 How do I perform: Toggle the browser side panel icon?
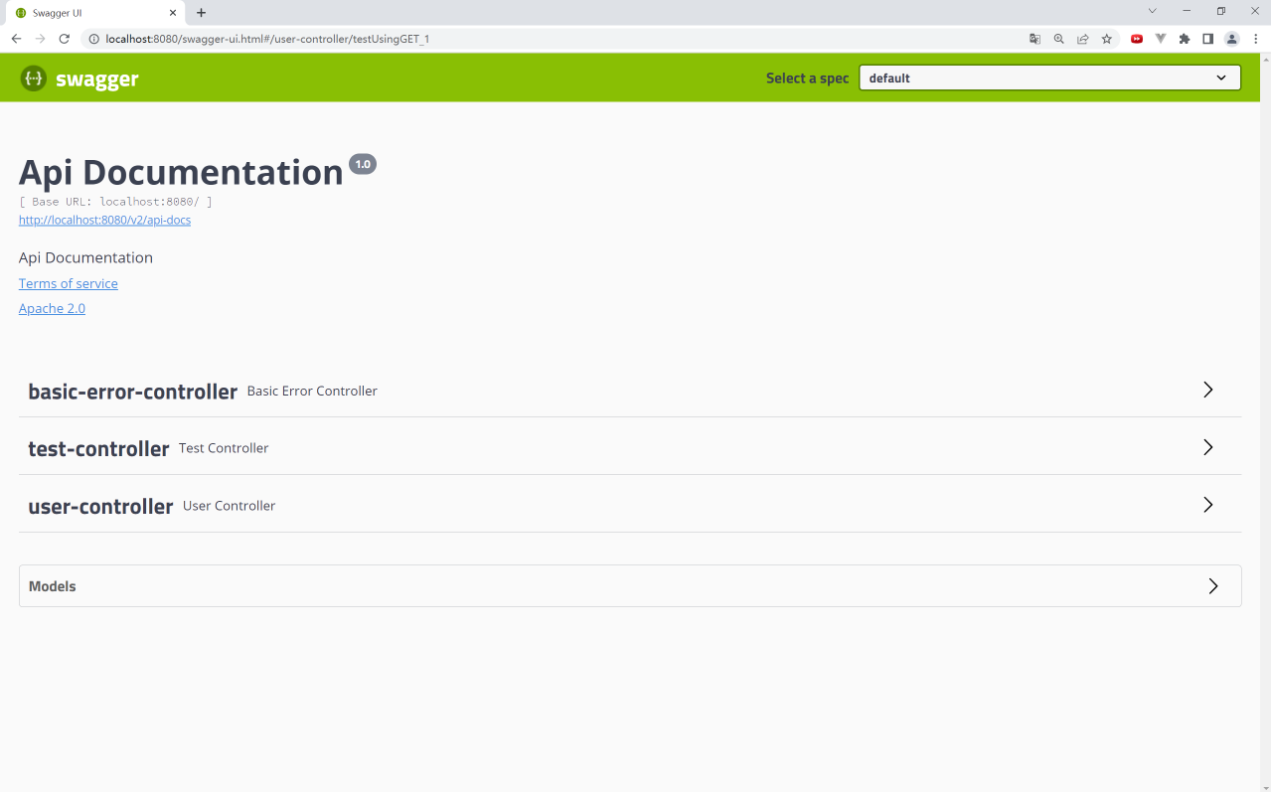pyautogui.click(x=1208, y=39)
